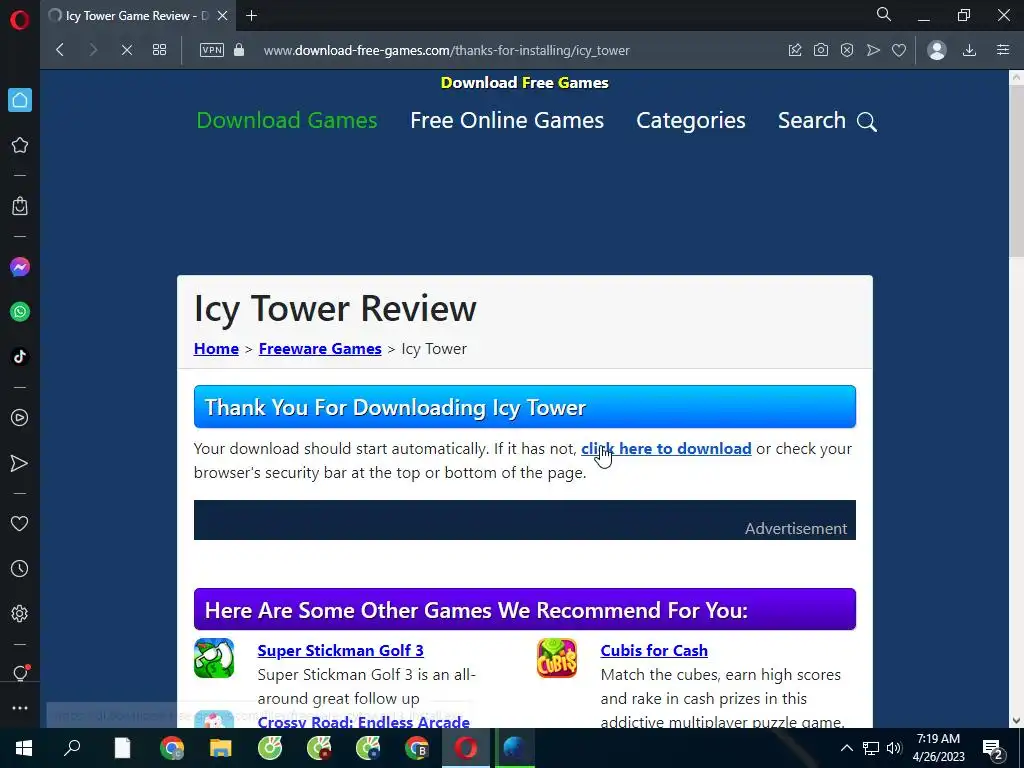The height and width of the screenshot is (768, 1024).
Task: Open the Player icon in sidebar
Action: pyautogui.click(x=20, y=418)
